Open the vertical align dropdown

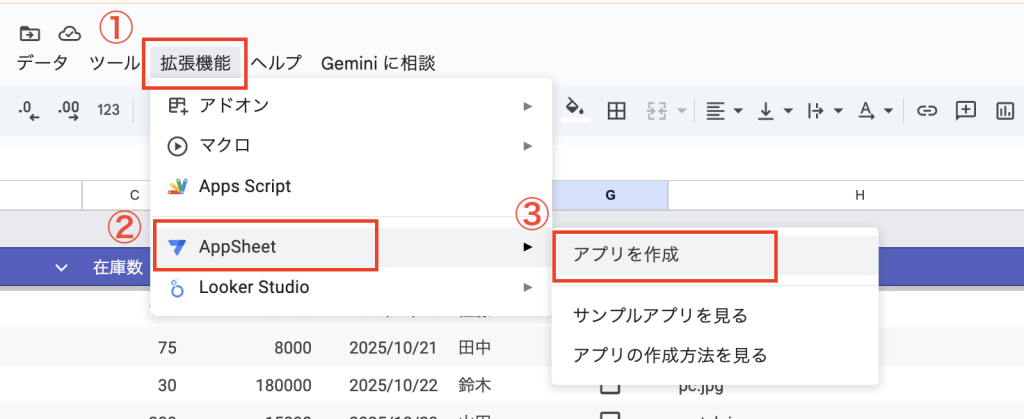click(773, 110)
